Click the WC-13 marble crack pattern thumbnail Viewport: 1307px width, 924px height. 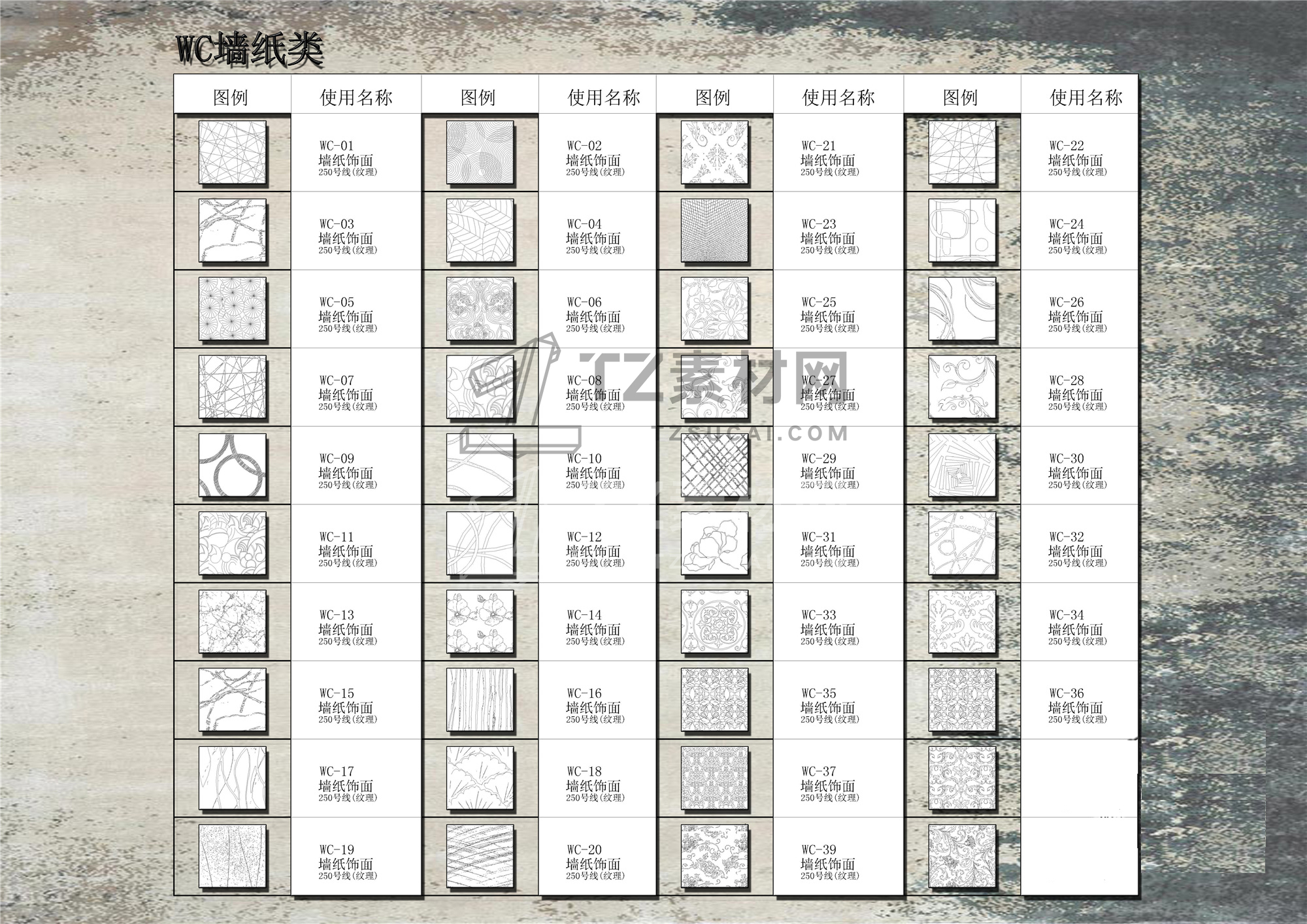tap(232, 621)
